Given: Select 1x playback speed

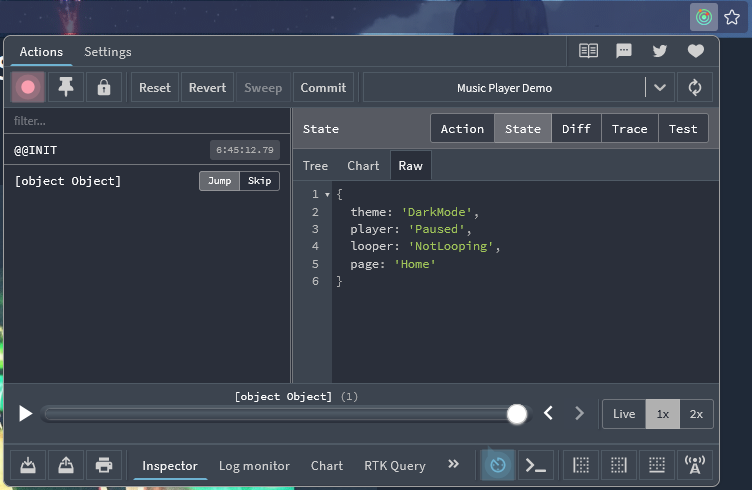Looking at the screenshot, I should (663, 414).
